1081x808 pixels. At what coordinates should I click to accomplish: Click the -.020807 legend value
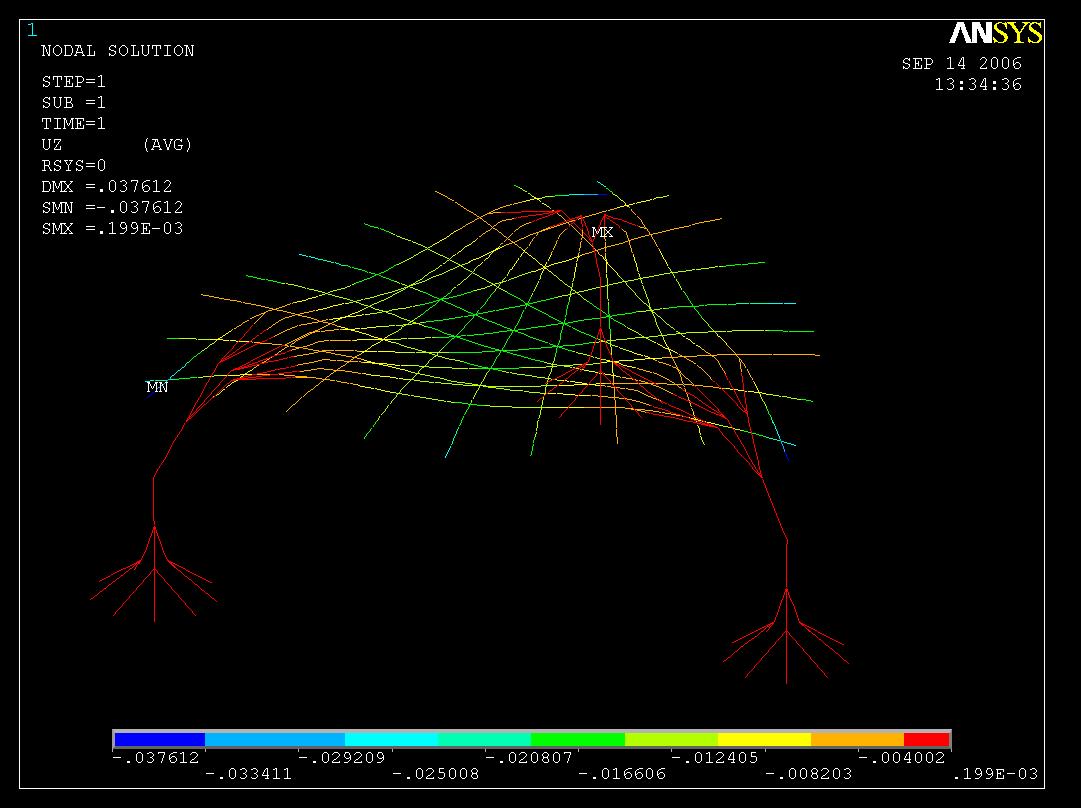point(529,758)
